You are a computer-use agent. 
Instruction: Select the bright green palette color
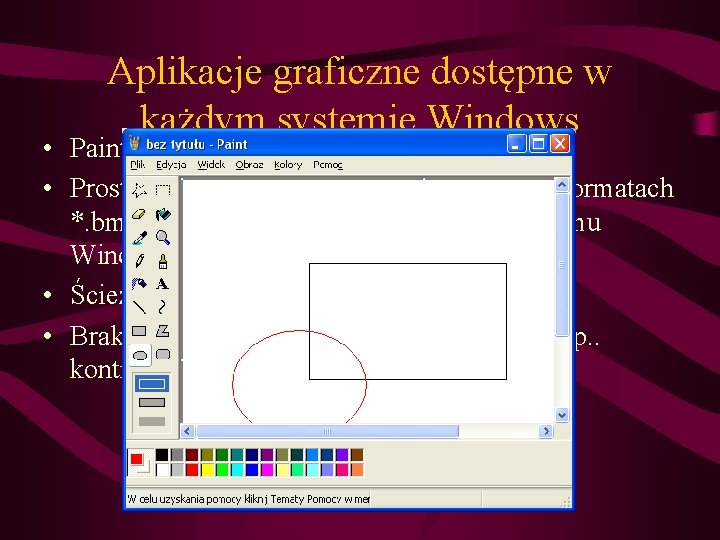[x=222, y=470]
